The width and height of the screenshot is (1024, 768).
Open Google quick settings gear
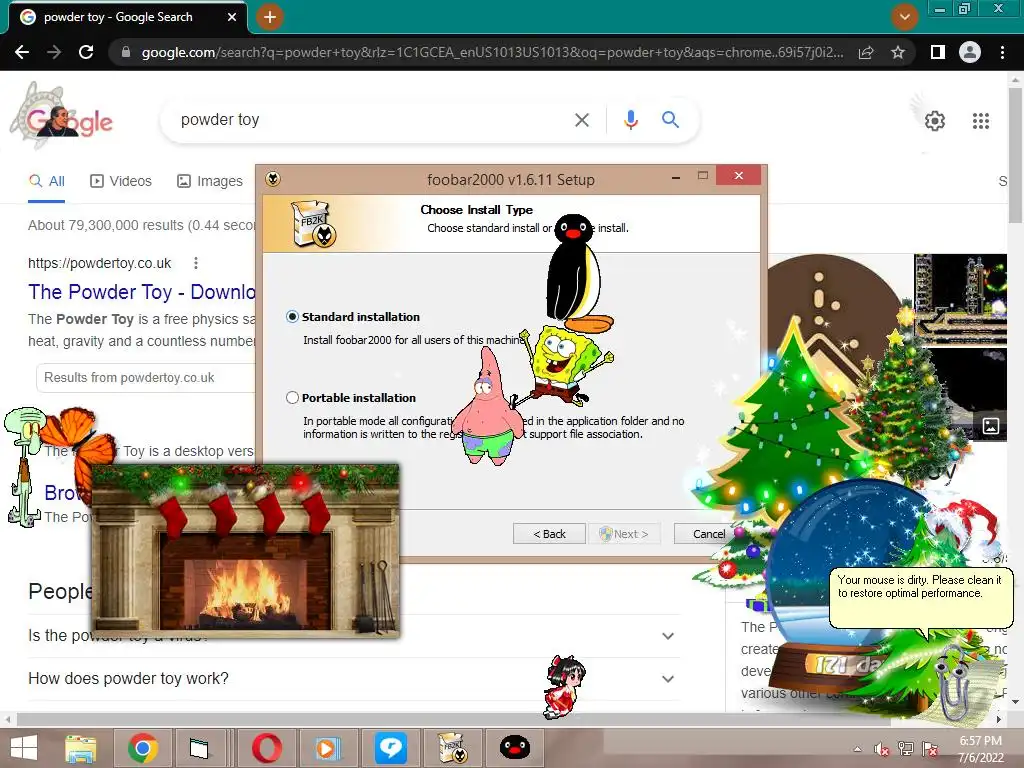point(935,121)
